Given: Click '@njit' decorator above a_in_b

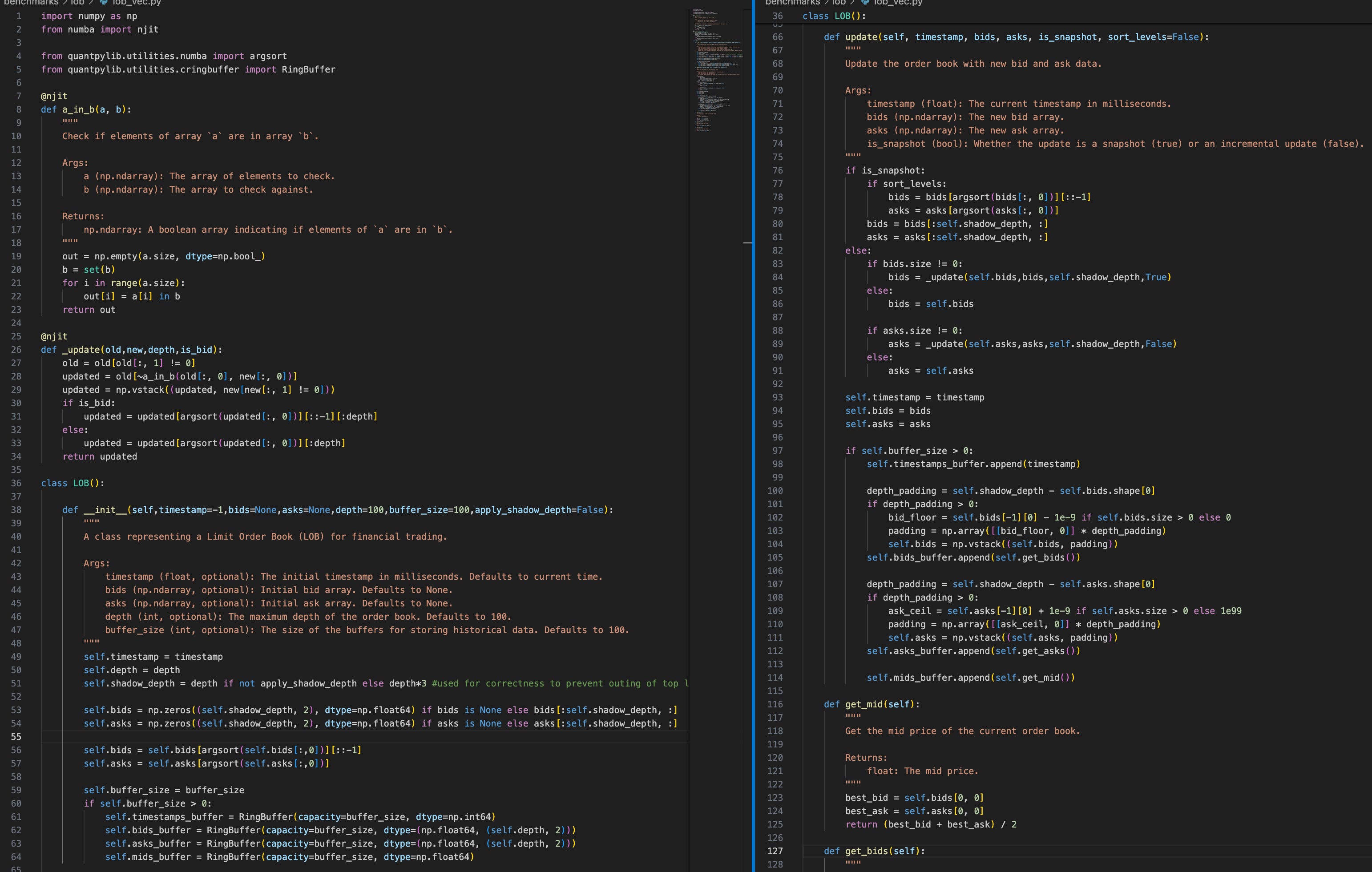Looking at the screenshot, I should (54, 96).
